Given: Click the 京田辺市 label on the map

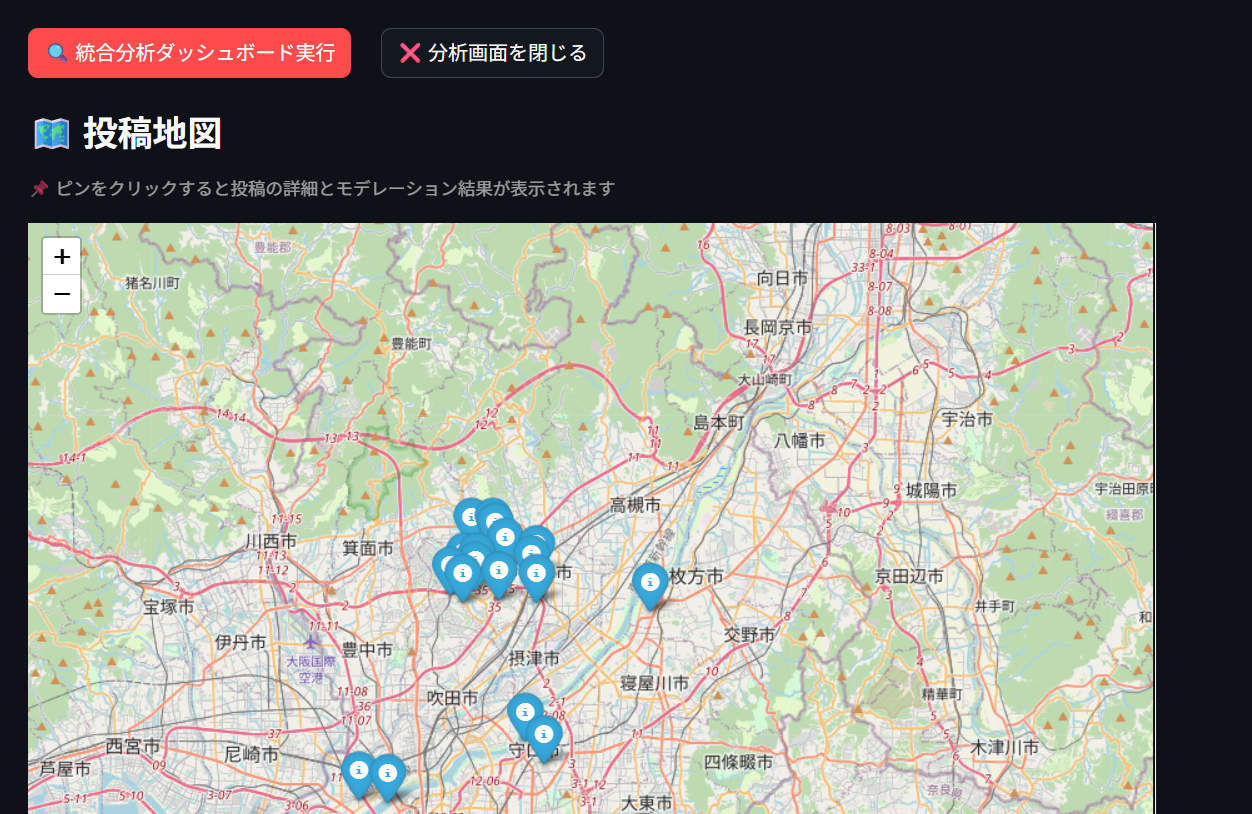Looking at the screenshot, I should [x=909, y=576].
